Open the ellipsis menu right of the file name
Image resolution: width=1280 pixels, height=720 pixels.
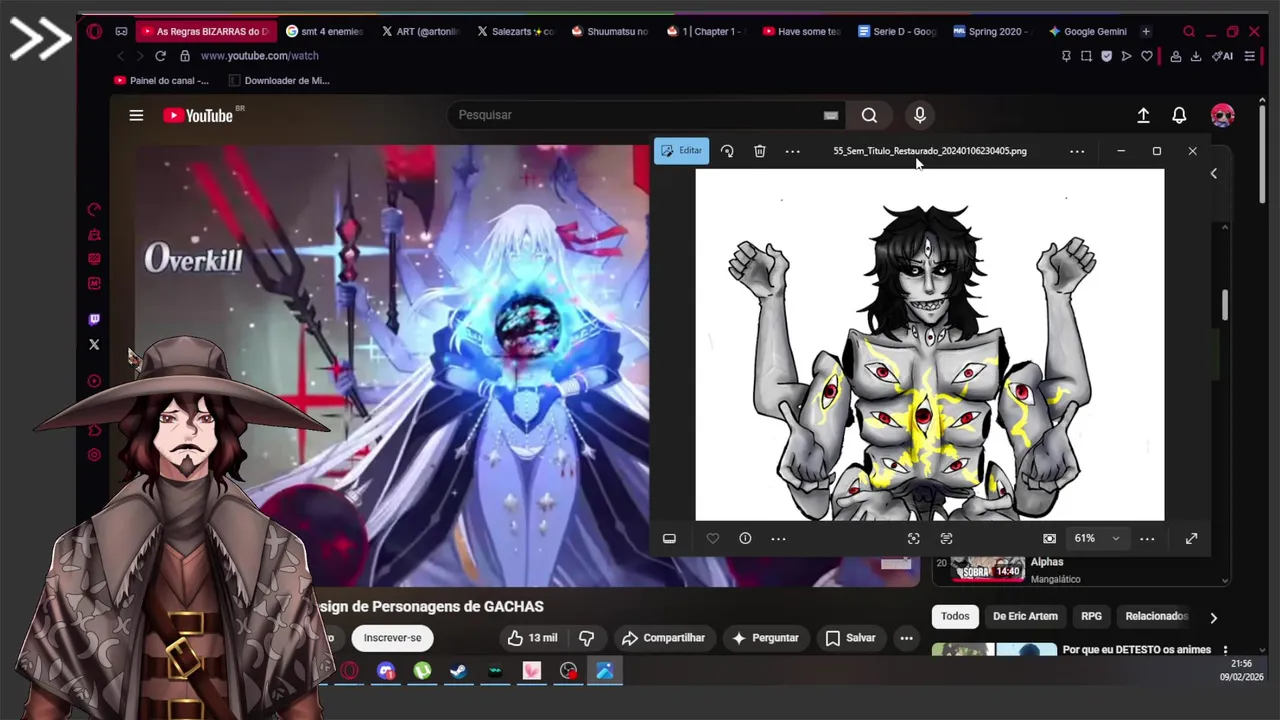tap(1077, 151)
